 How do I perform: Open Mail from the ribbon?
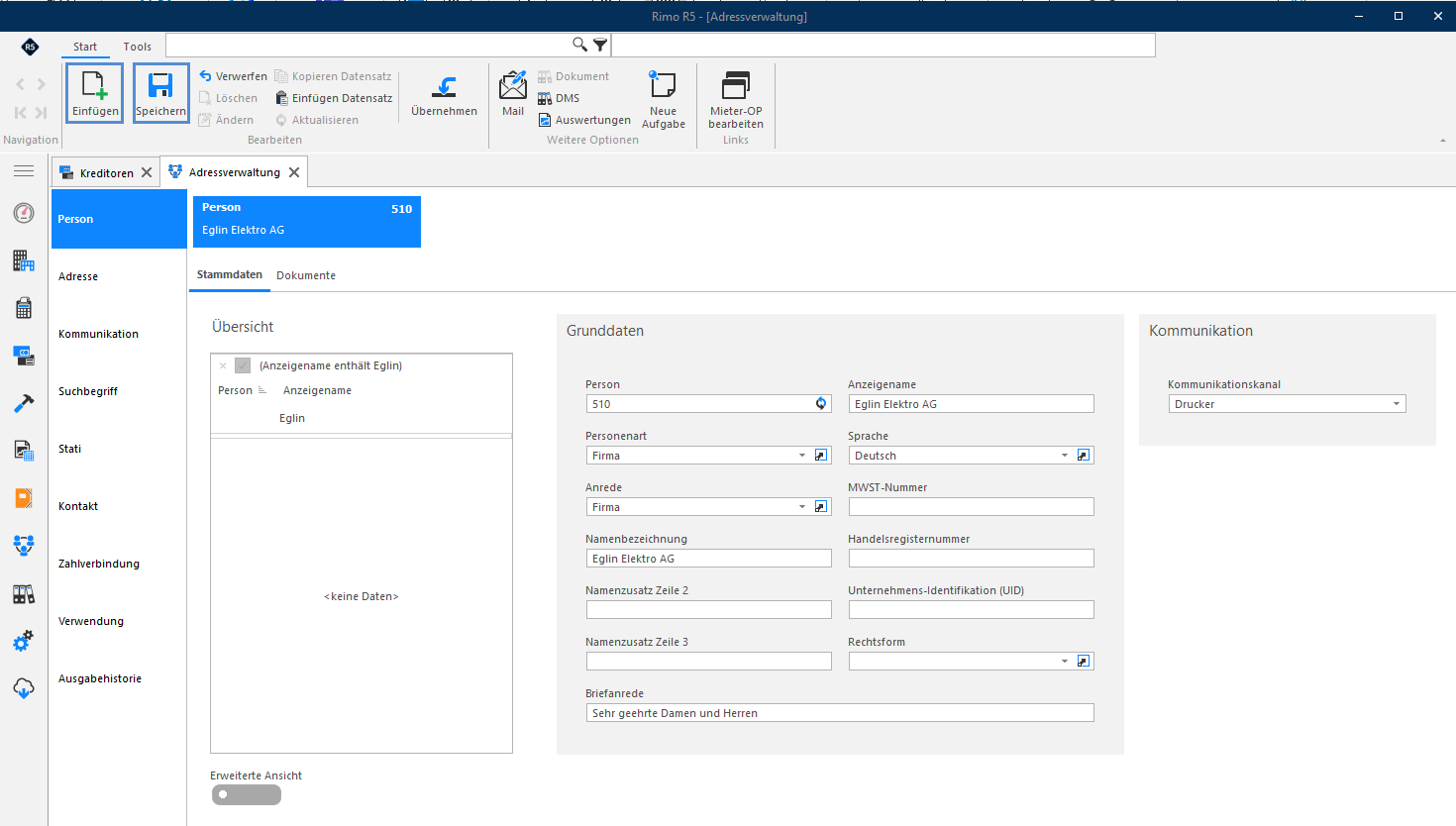tap(513, 94)
